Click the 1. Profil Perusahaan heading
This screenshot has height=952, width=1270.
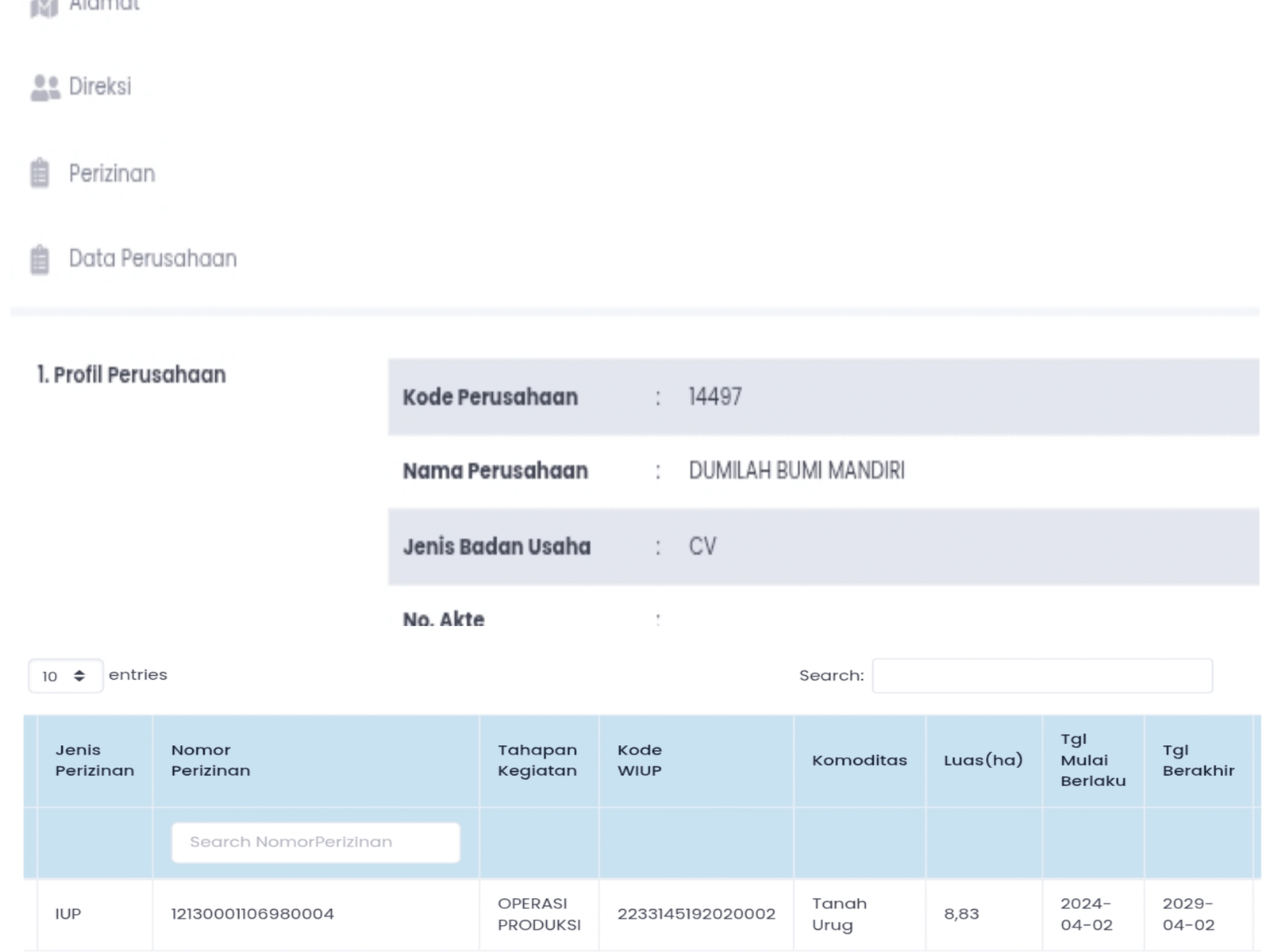(x=132, y=374)
